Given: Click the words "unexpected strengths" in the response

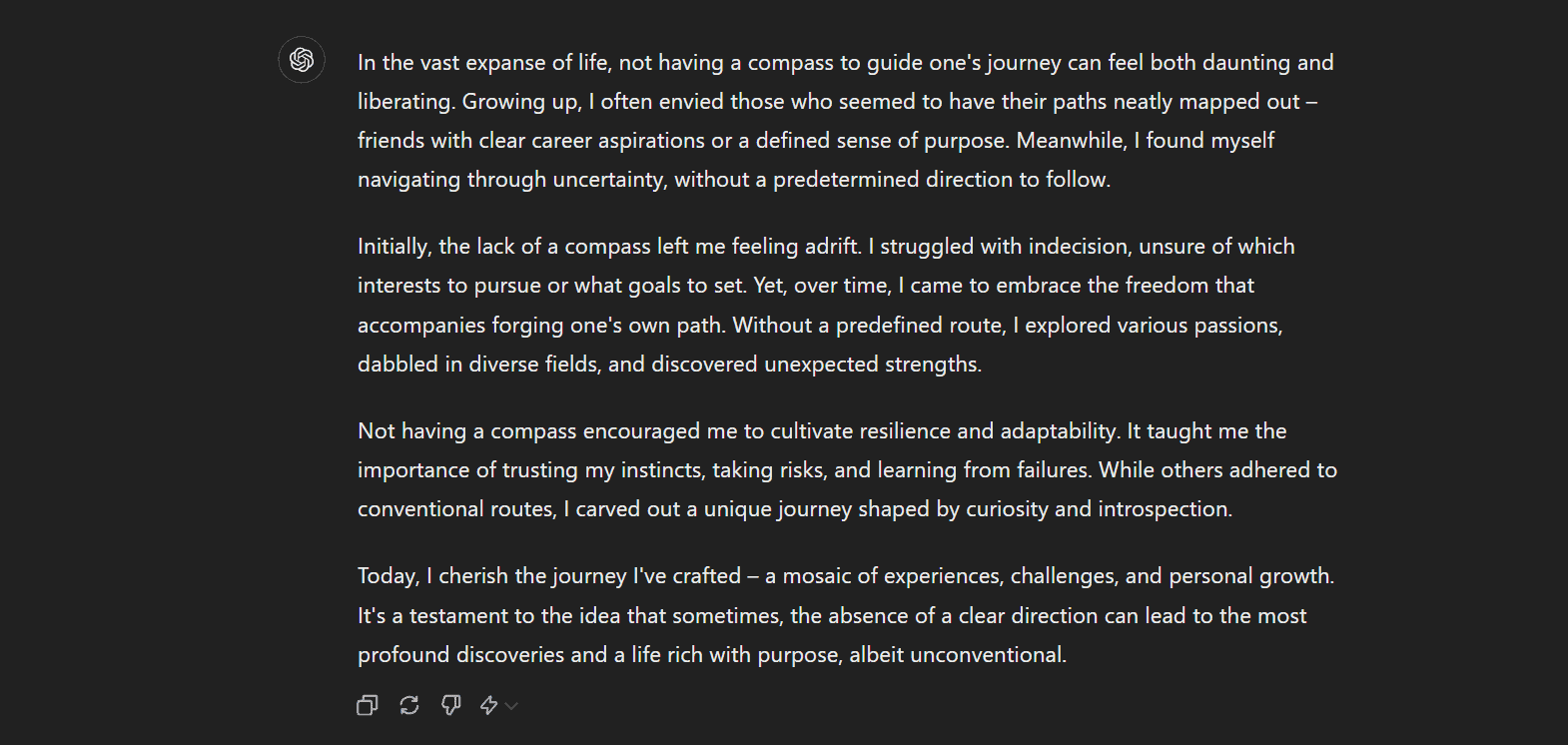Looking at the screenshot, I should click(871, 365).
